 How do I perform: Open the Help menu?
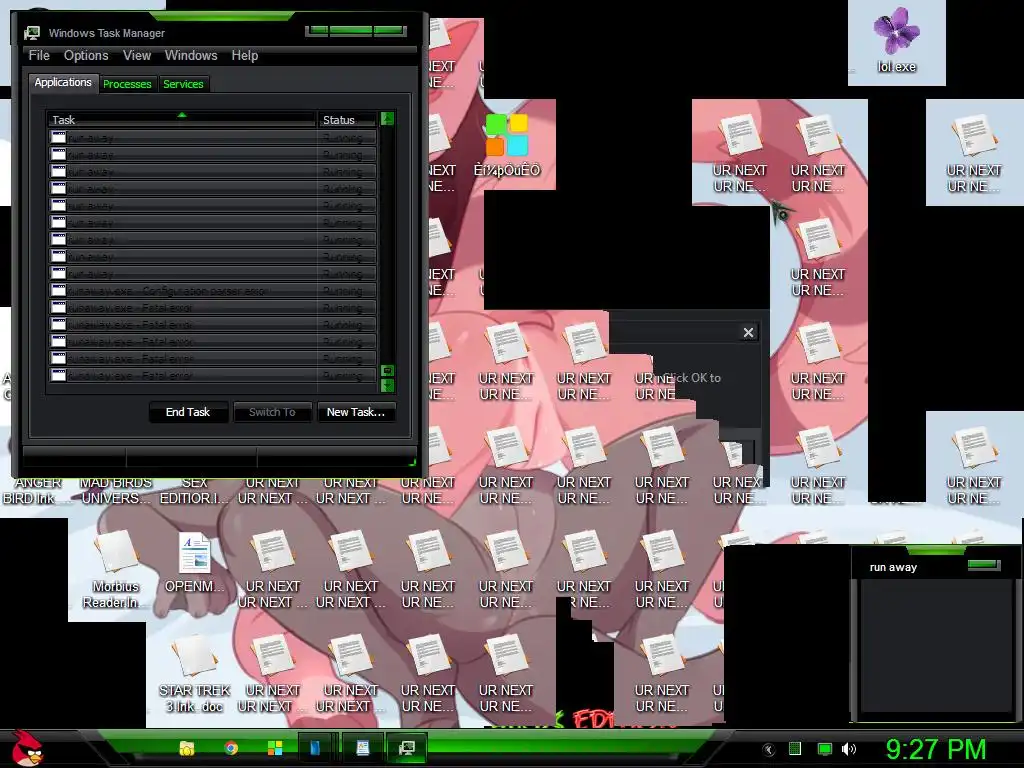coord(245,56)
